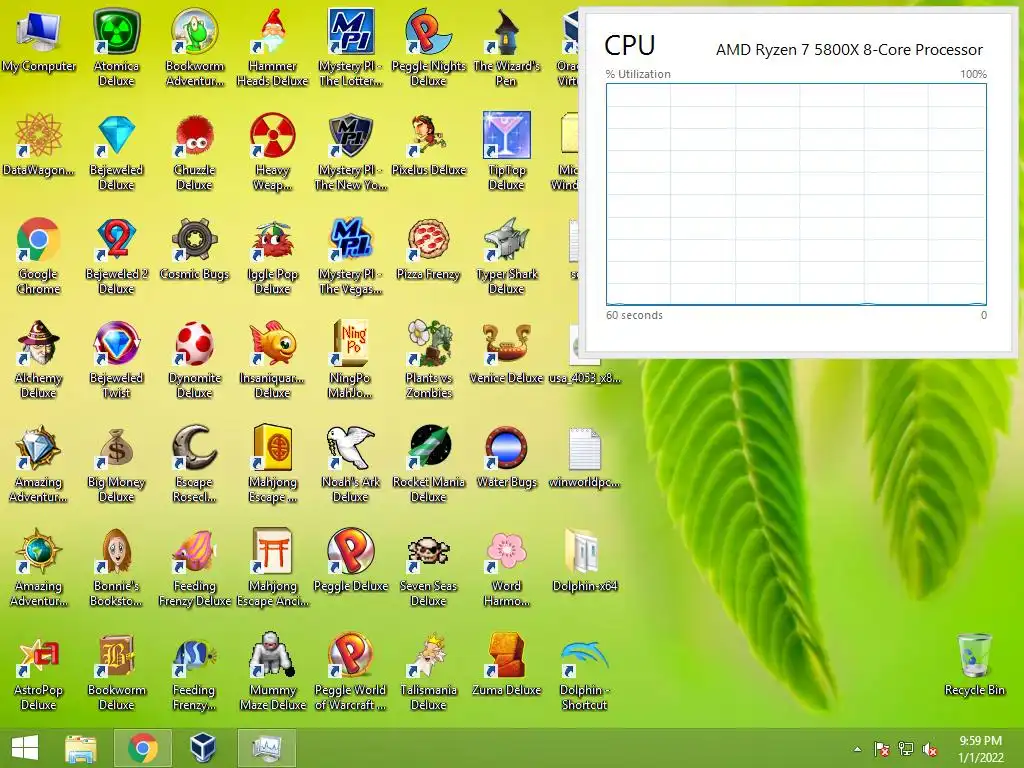1024x768 pixels.
Task: Select Peggle World of Warcraft icon
Action: click(x=351, y=656)
